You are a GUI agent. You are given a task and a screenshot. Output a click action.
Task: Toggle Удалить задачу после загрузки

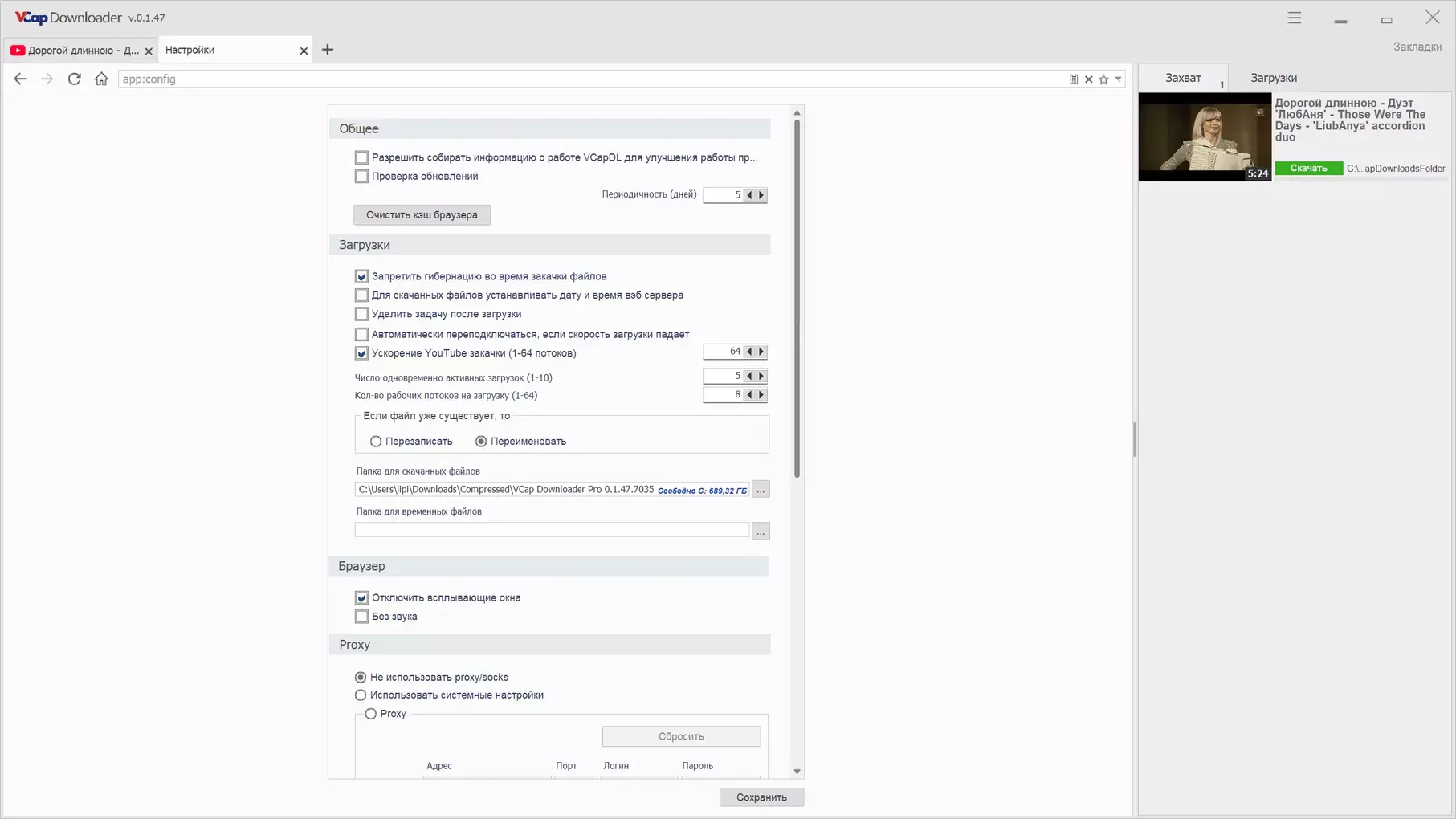point(361,314)
